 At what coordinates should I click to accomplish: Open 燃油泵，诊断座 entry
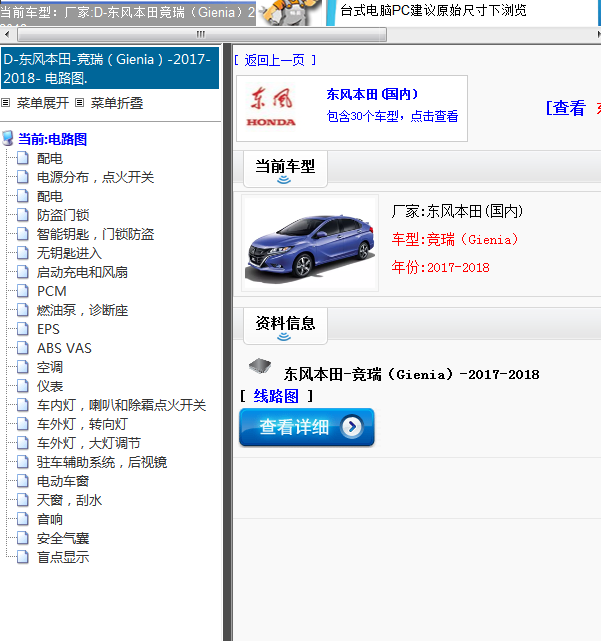pyautogui.click(x=82, y=310)
